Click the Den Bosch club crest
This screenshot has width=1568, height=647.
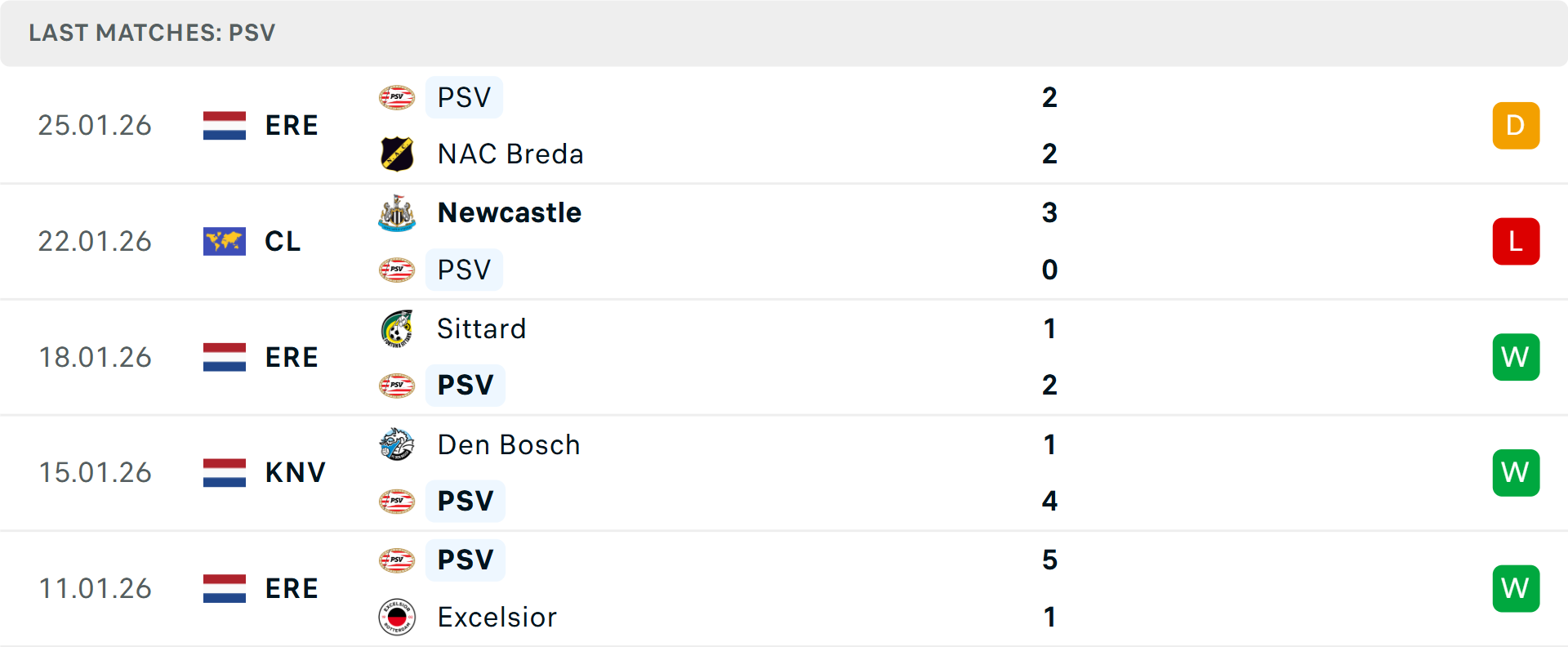click(x=397, y=445)
